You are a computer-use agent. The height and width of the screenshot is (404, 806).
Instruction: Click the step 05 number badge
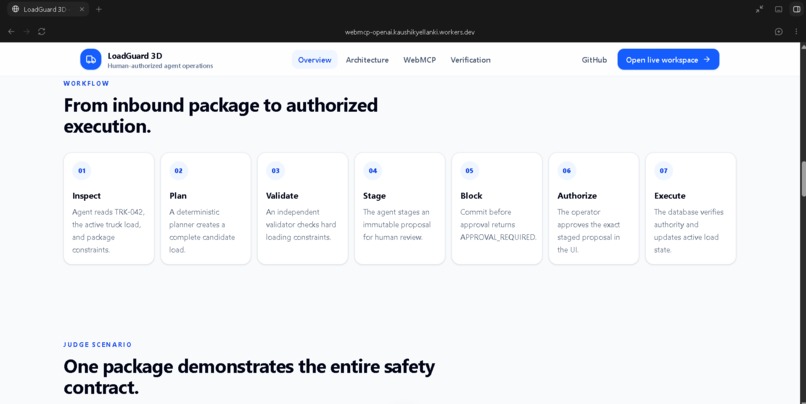(469, 171)
